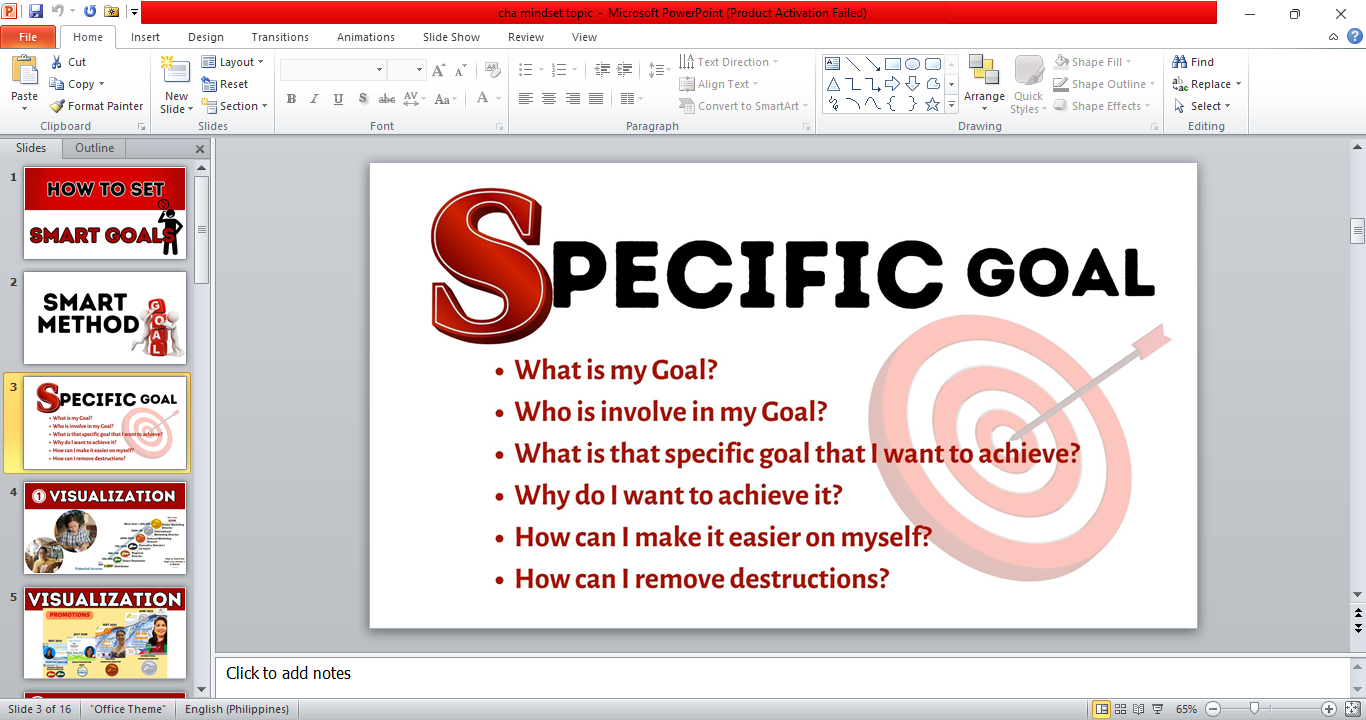Expand the Section dropdown

pyautogui.click(x=235, y=106)
